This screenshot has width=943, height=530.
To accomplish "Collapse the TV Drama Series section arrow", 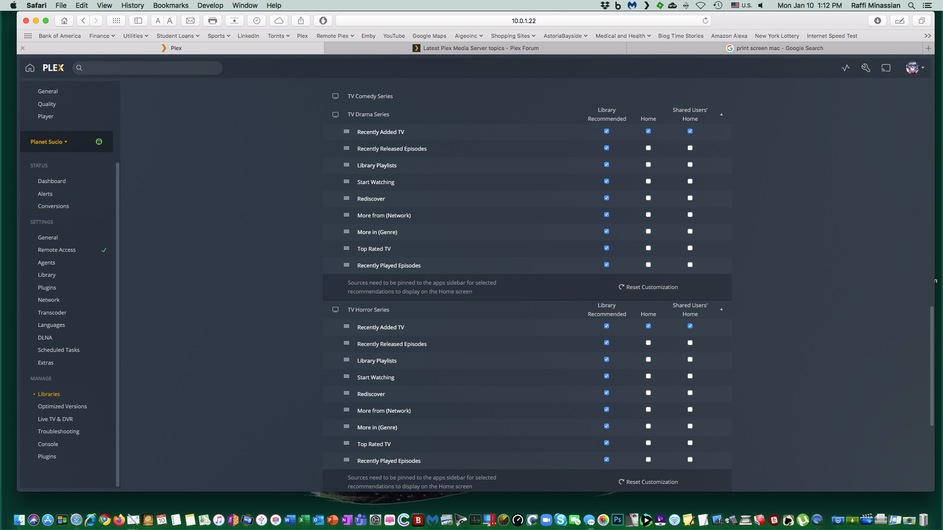I will coord(721,114).
